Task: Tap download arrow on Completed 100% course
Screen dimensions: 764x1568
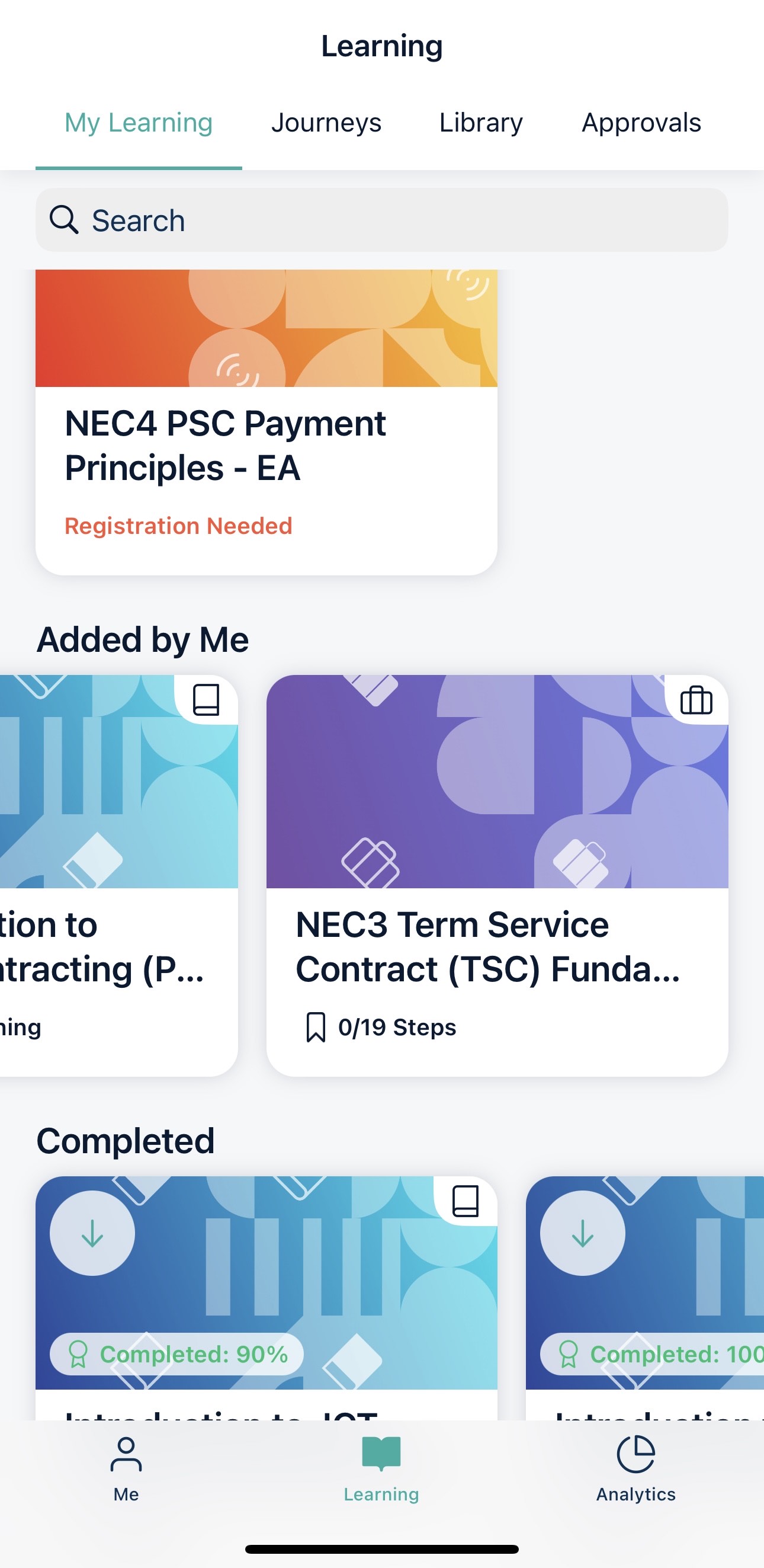Action: [x=583, y=1233]
